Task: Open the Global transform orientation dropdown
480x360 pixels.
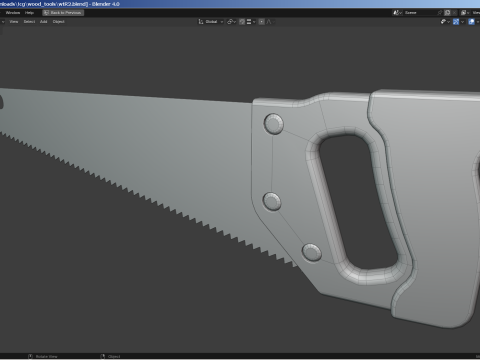Action: [211, 22]
